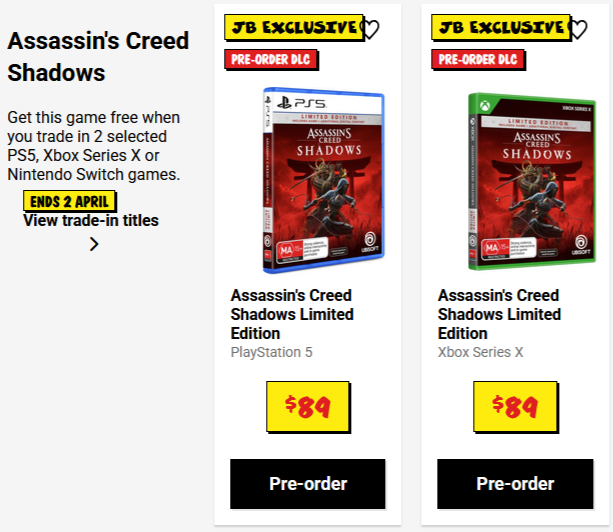Open the View trade-in titles link
Viewport: 613px width, 532px height.
pyautogui.click(x=91, y=220)
